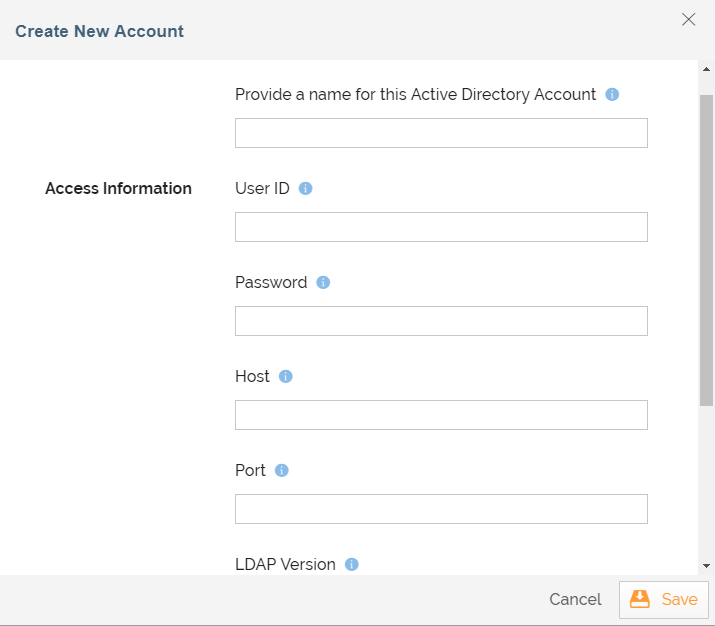Open the User ID info tooltip icon

[306, 188]
